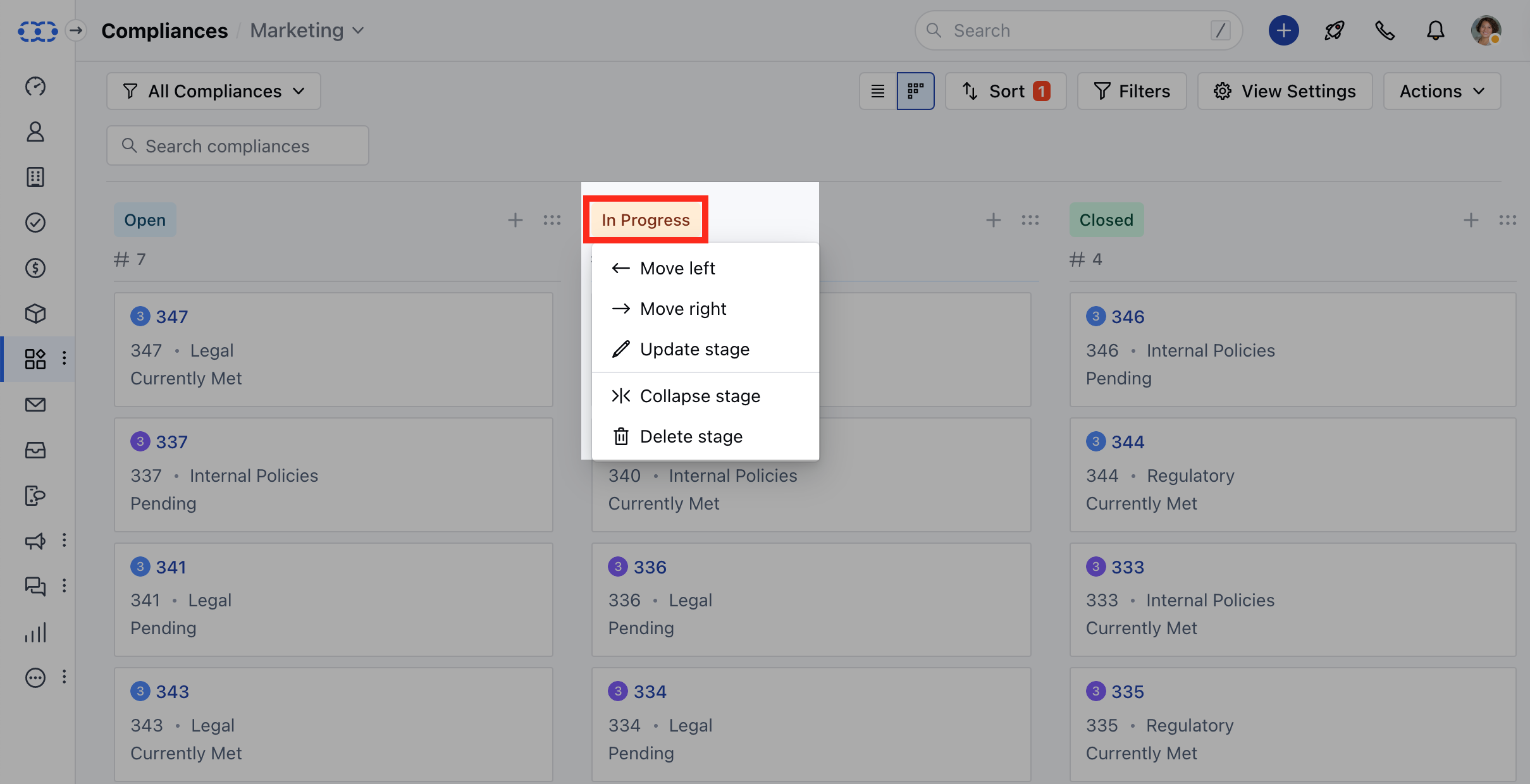This screenshot has height=784, width=1530.
Task: Switch to list view
Action: pos(878,91)
